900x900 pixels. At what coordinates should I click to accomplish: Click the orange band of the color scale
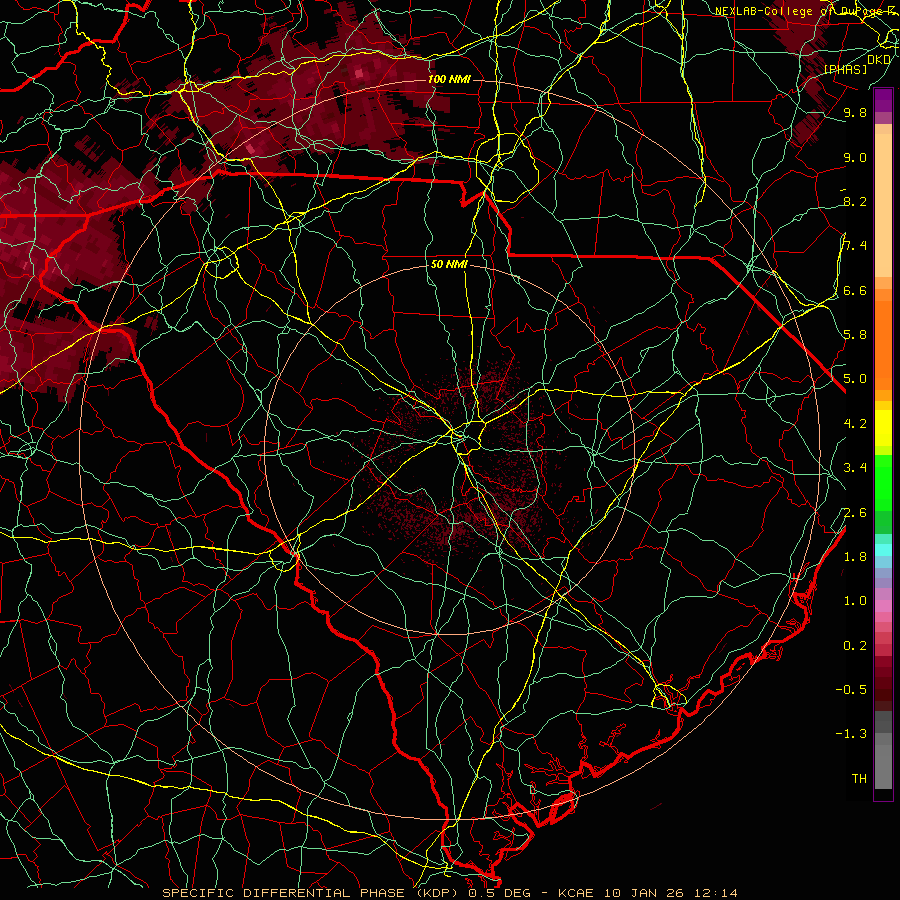point(883,344)
